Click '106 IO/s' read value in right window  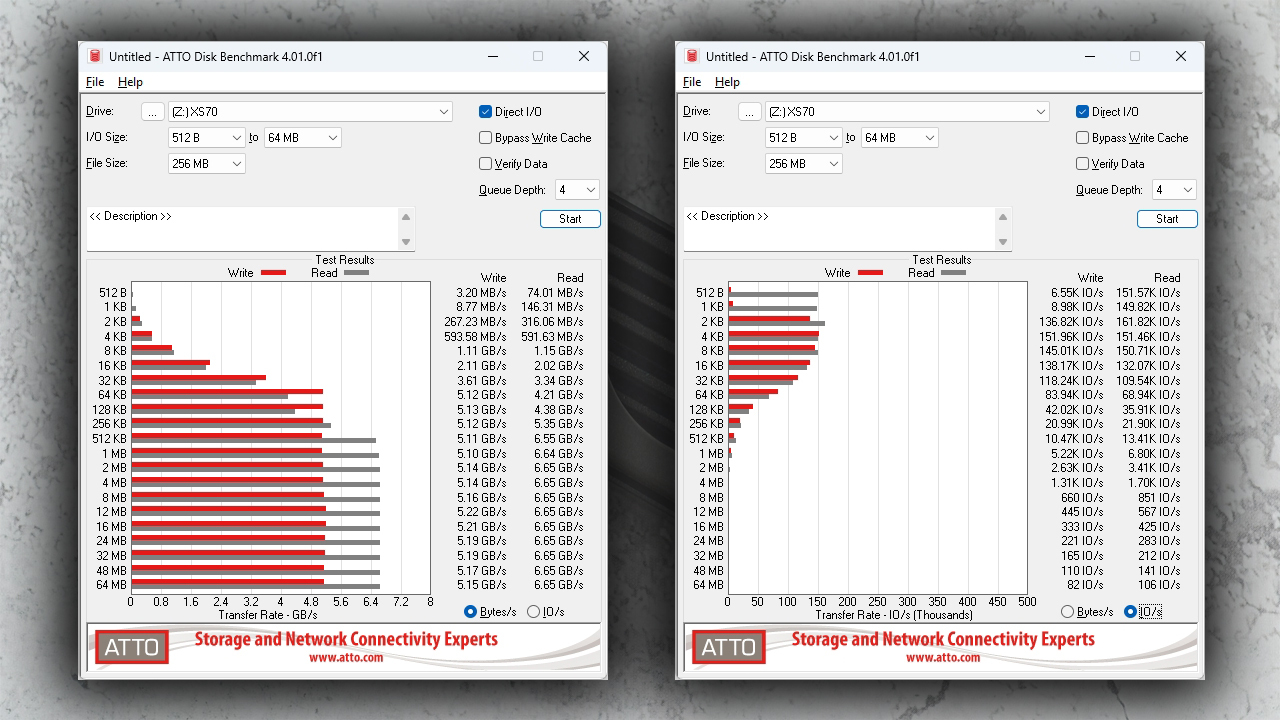(1159, 585)
